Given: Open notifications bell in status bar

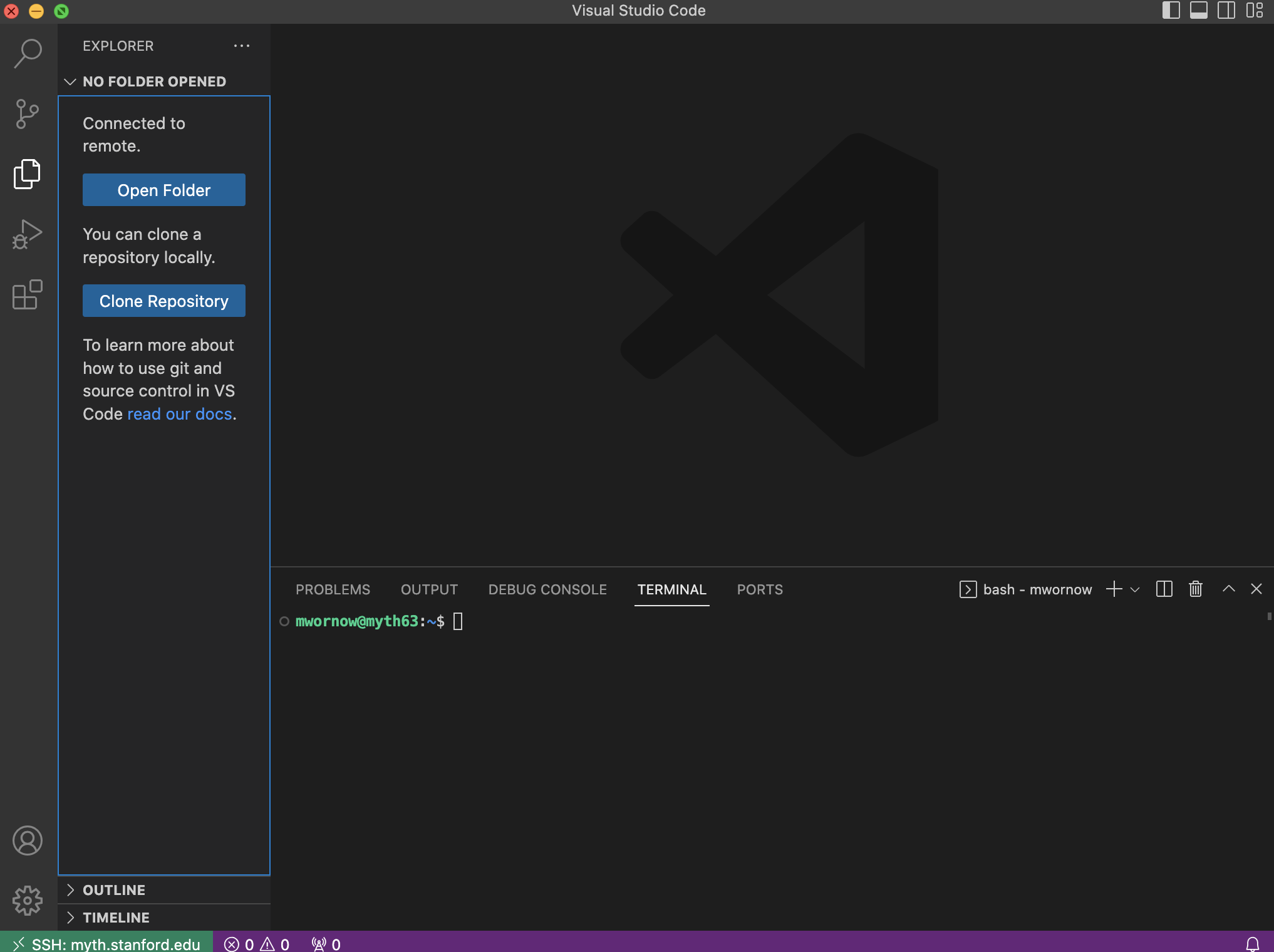Looking at the screenshot, I should click(x=1253, y=944).
